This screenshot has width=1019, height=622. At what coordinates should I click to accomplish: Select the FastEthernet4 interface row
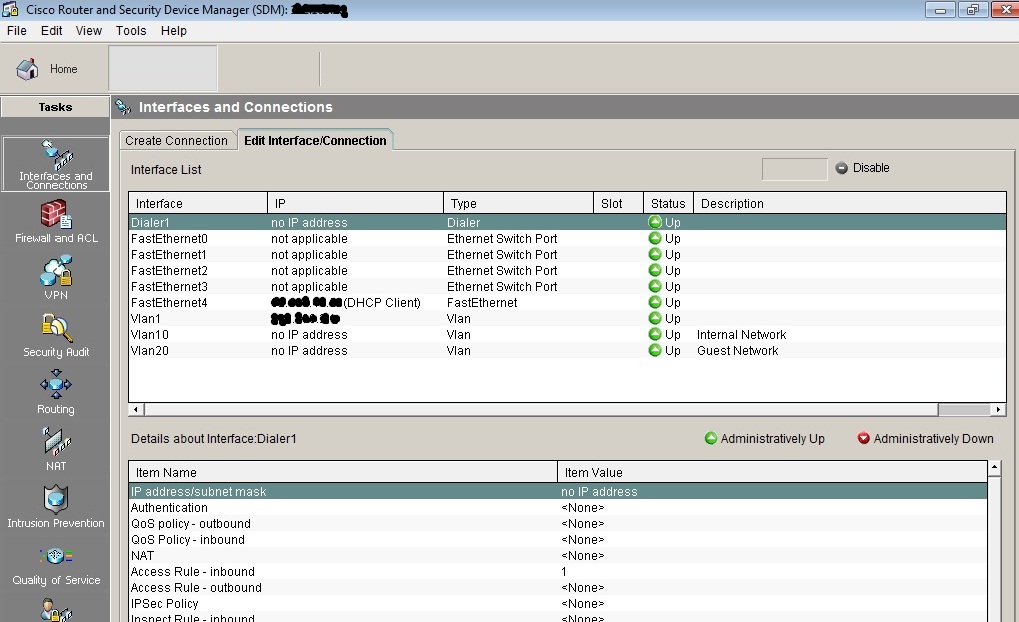click(567, 302)
